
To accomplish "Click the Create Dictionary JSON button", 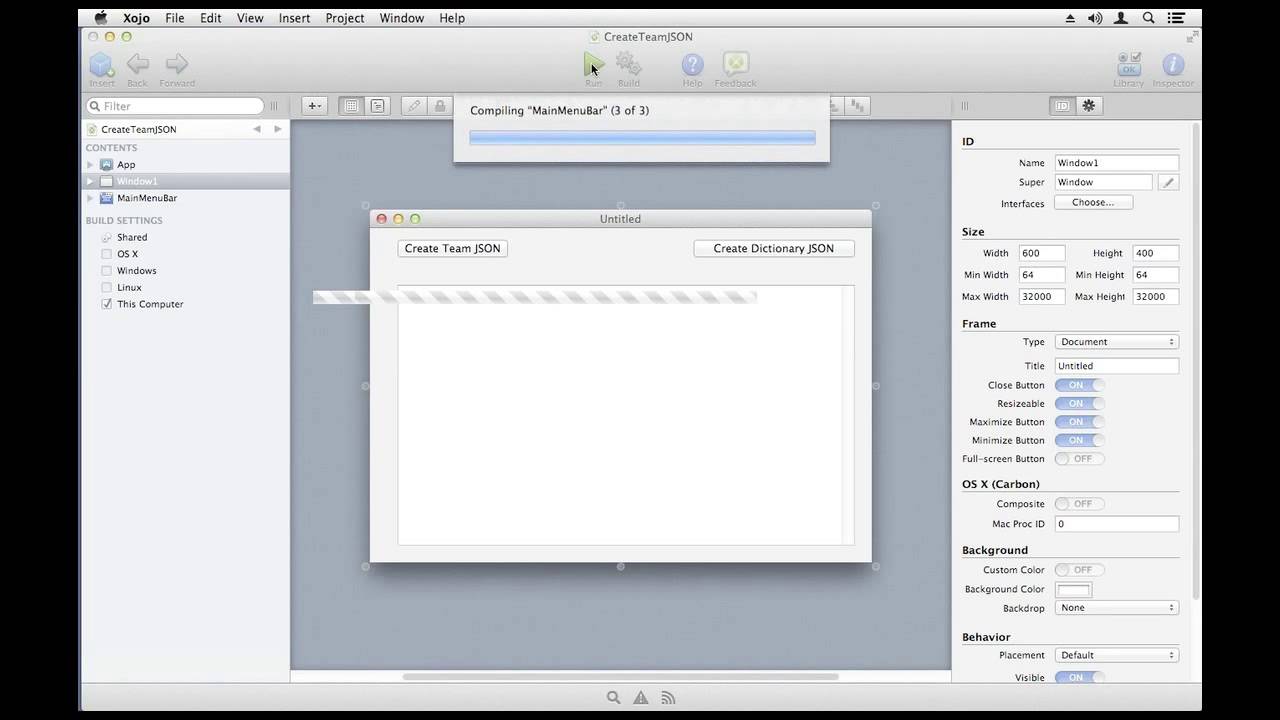I will tap(774, 248).
